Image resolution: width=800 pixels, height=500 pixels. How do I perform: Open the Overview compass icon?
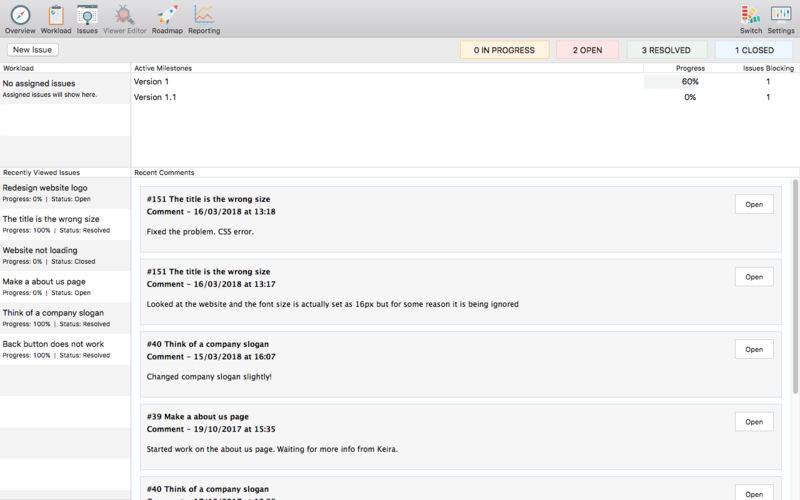coord(20,15)
